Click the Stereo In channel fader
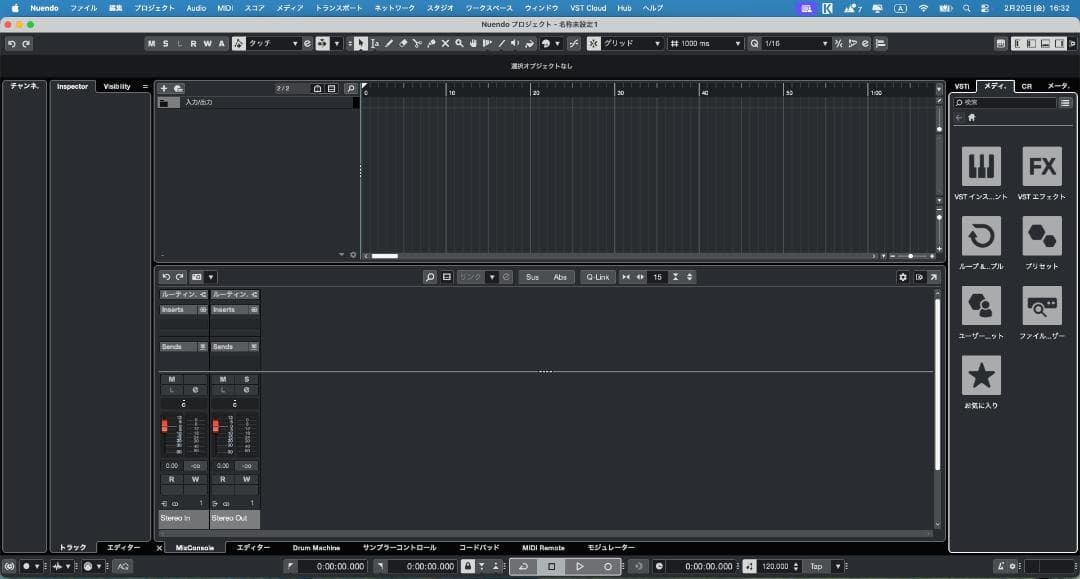 click(x=165, y=426)
